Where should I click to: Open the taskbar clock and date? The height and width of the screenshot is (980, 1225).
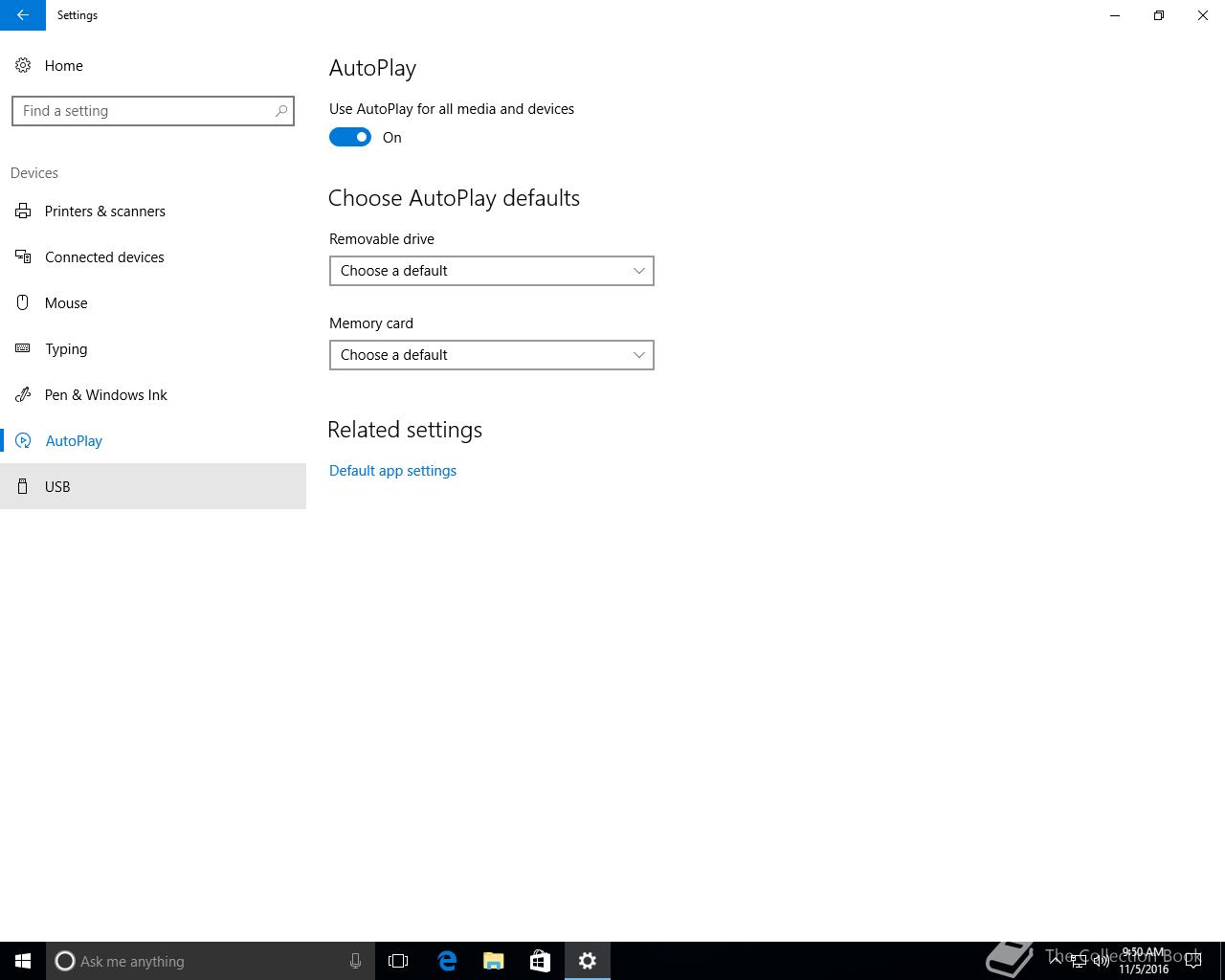pos(1144,961)
